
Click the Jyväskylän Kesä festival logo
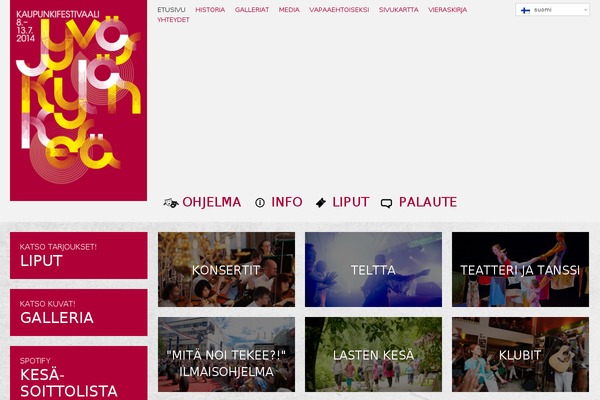pos(78,100)
